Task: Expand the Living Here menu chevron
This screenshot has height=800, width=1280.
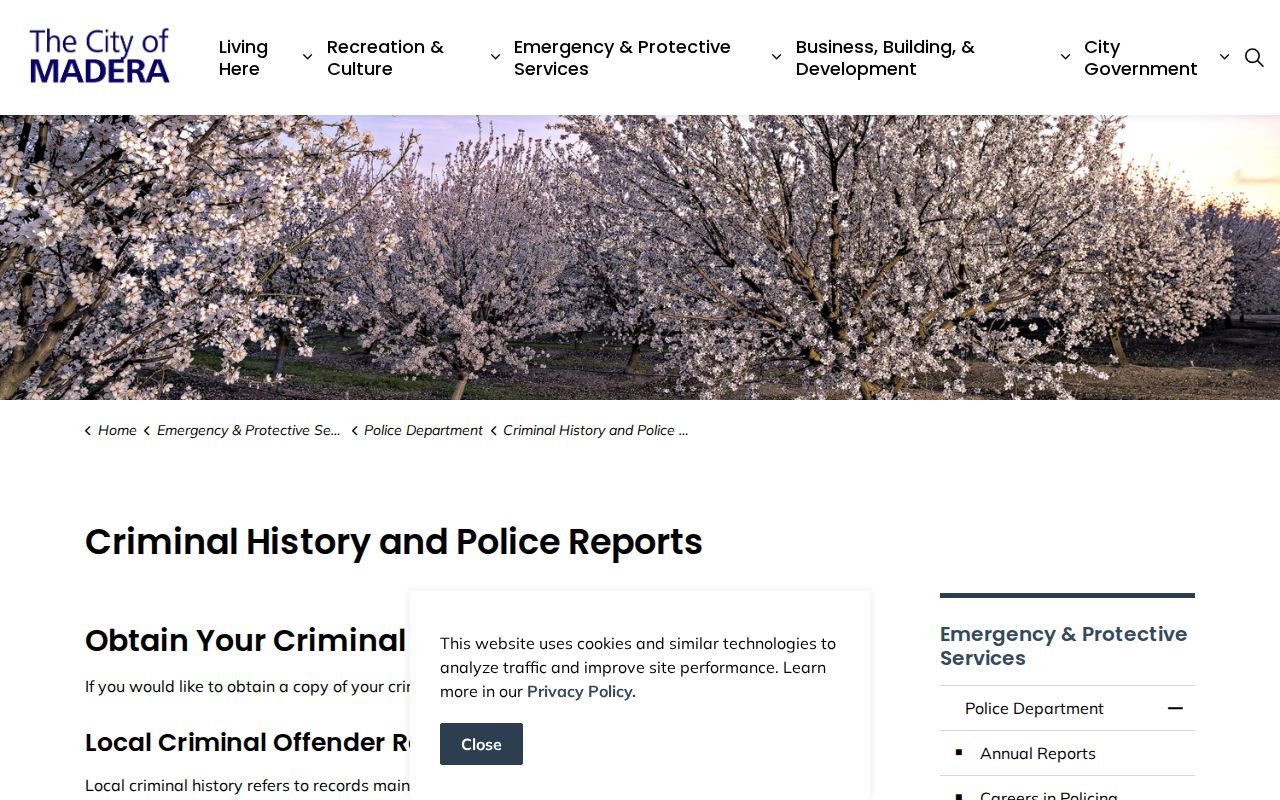Action: 307,57
